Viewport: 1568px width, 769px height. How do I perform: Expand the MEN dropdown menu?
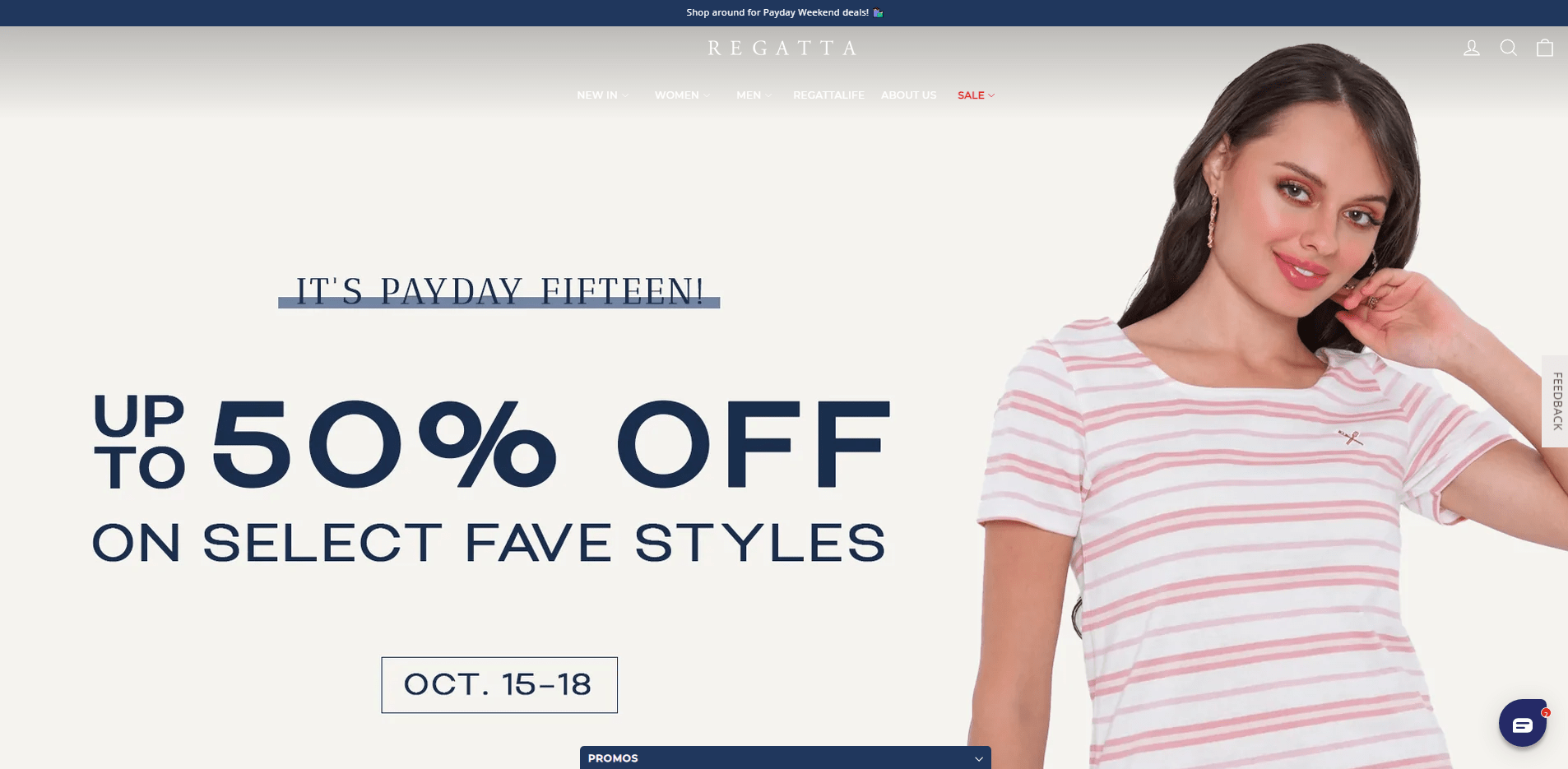click(754, 95)
